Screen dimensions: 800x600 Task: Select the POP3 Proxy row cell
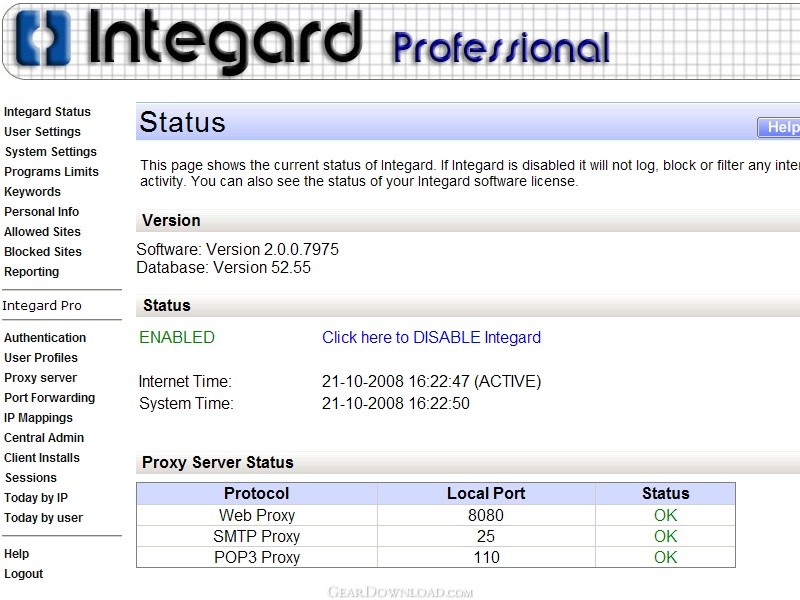point(257,557)
